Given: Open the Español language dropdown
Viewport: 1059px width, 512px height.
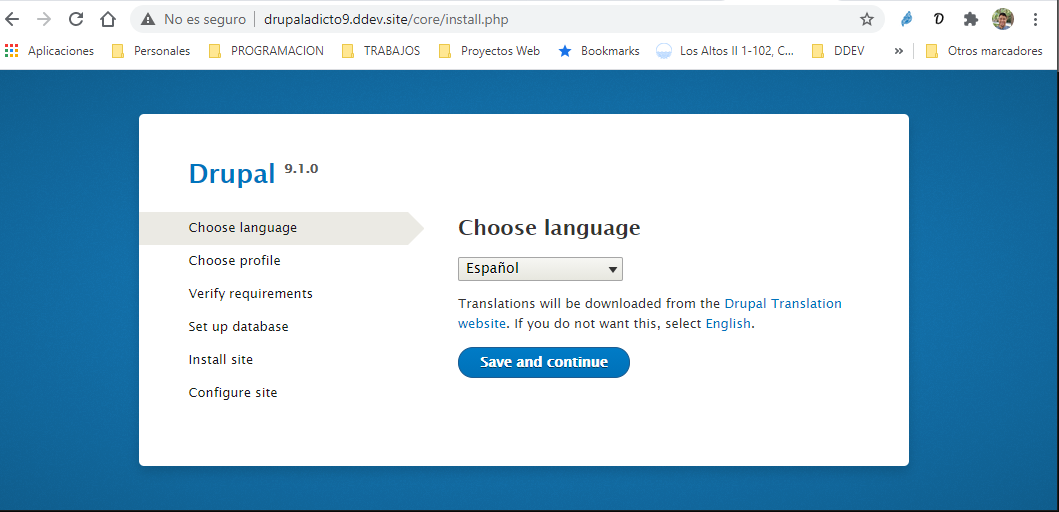Looking at the screenshot, I should tap(540, 269).
